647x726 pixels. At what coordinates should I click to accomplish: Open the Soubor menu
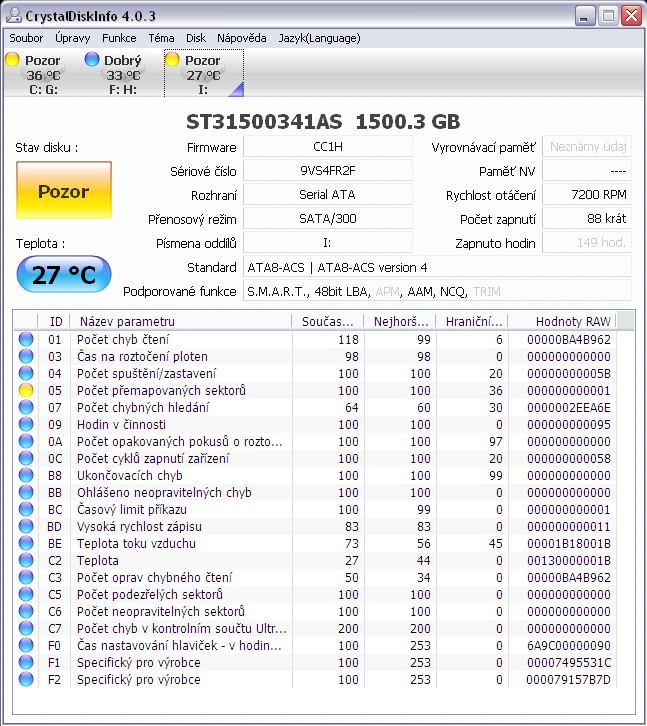[26, 38]
